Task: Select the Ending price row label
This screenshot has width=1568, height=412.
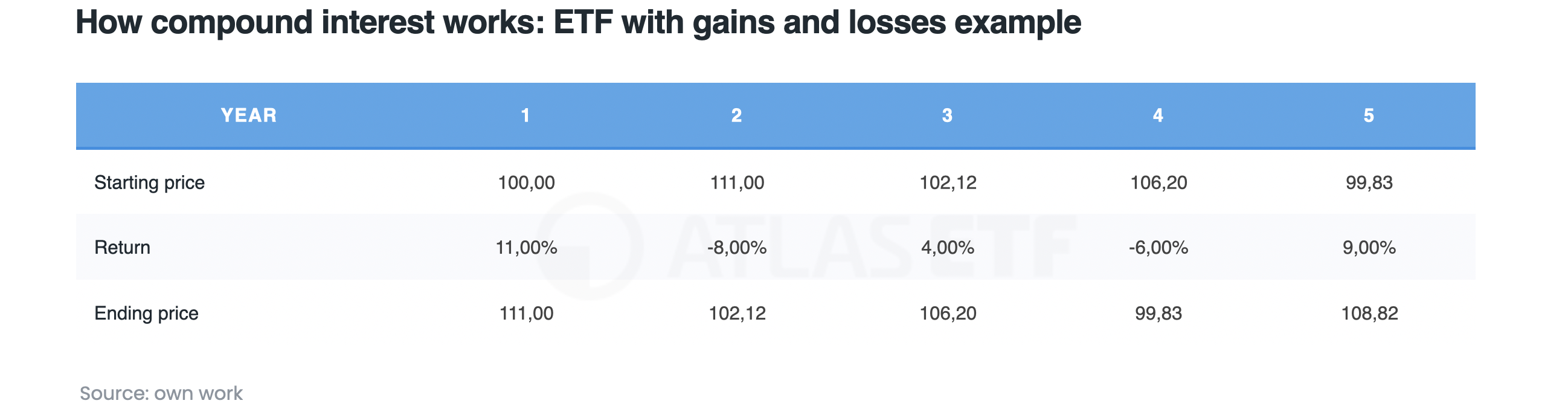Action: 146,313
